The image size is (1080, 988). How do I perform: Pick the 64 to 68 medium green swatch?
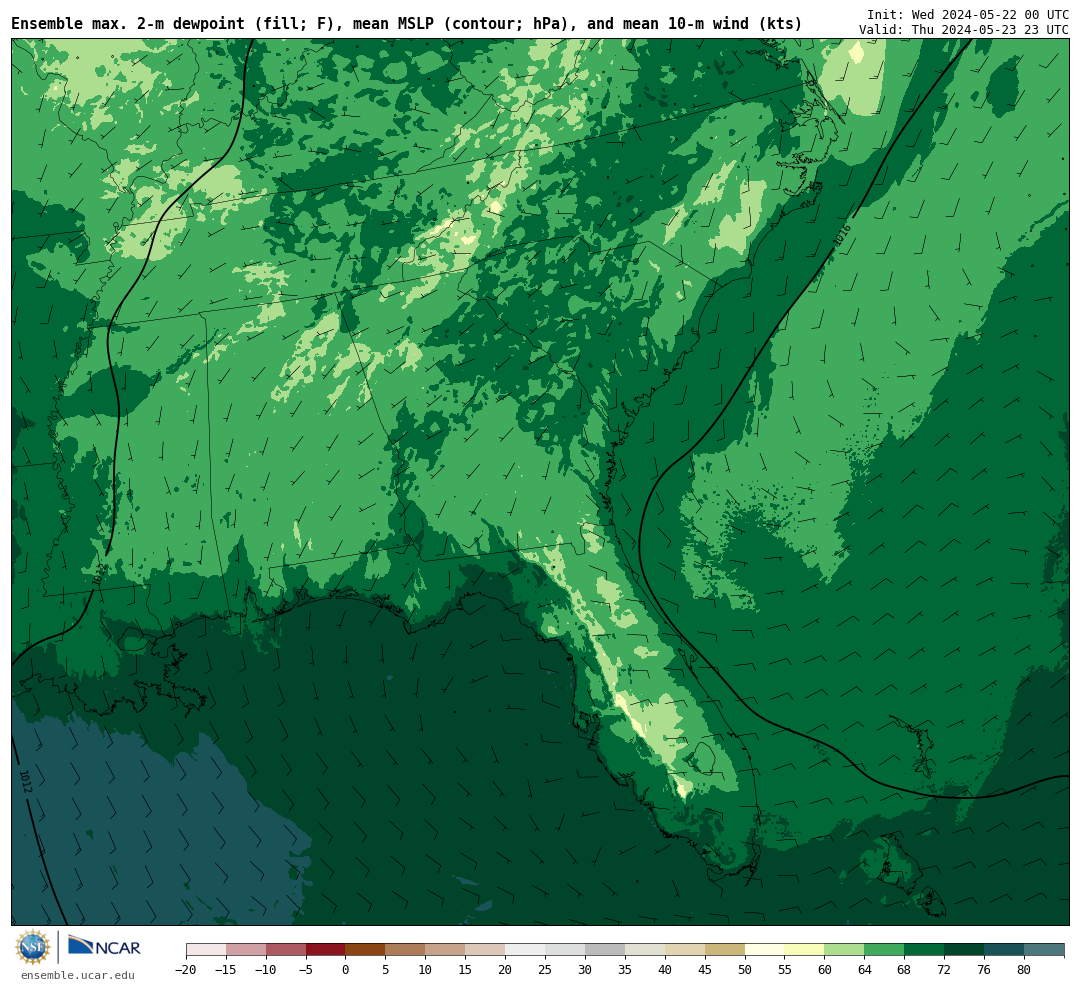(x=885, y=950)
